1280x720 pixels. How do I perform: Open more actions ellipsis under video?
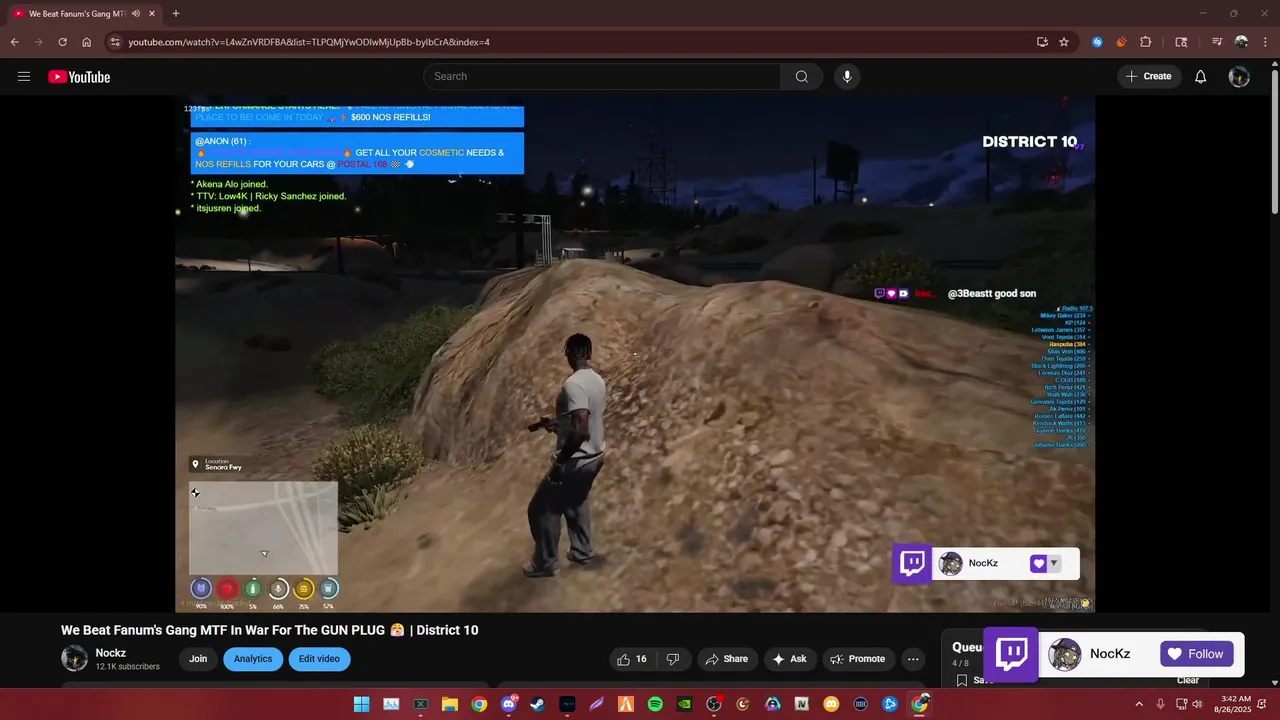912,659
